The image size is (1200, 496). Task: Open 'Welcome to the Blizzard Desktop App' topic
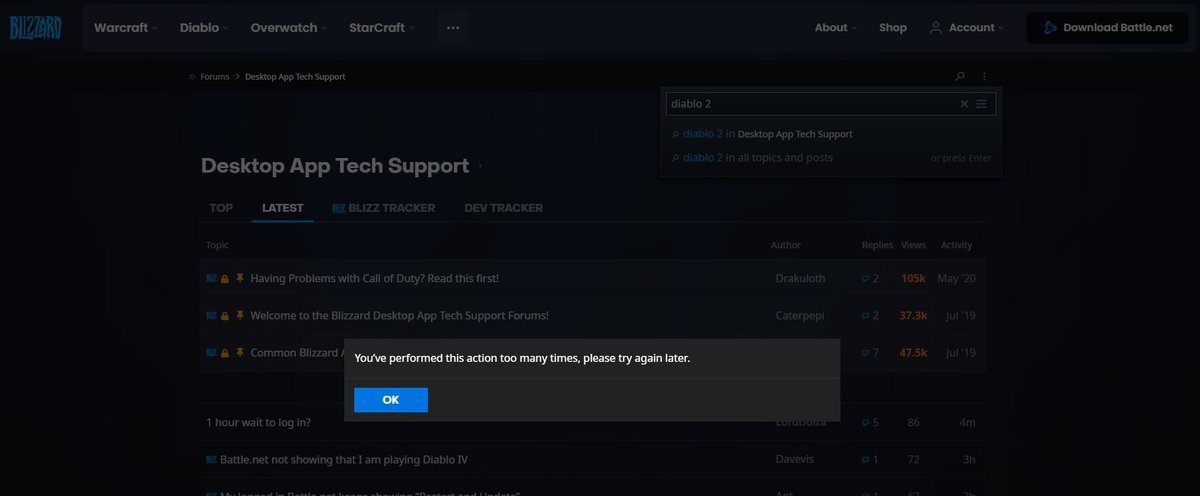pos(399,315)
